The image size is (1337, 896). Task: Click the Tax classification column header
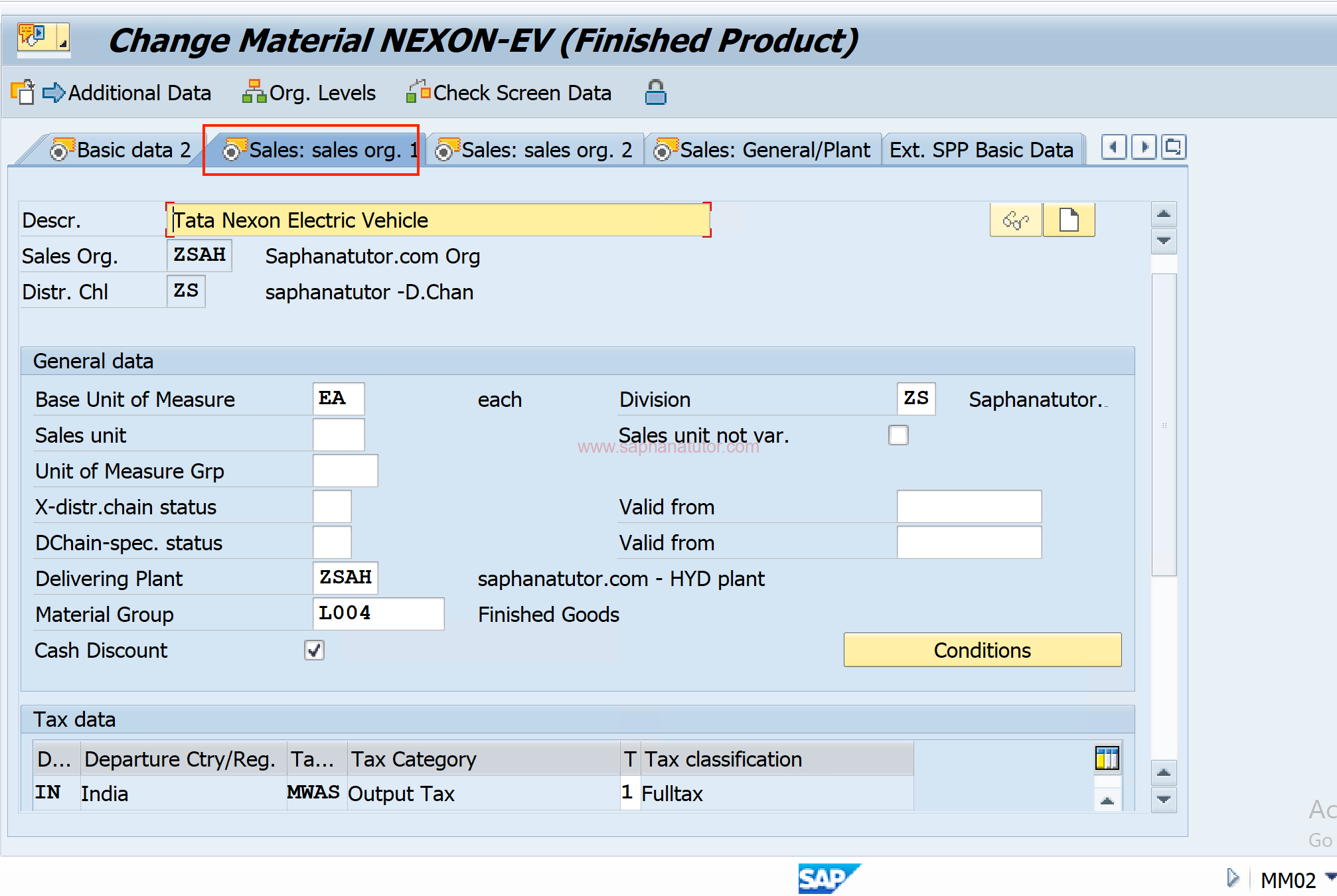(x=777, y=759)
